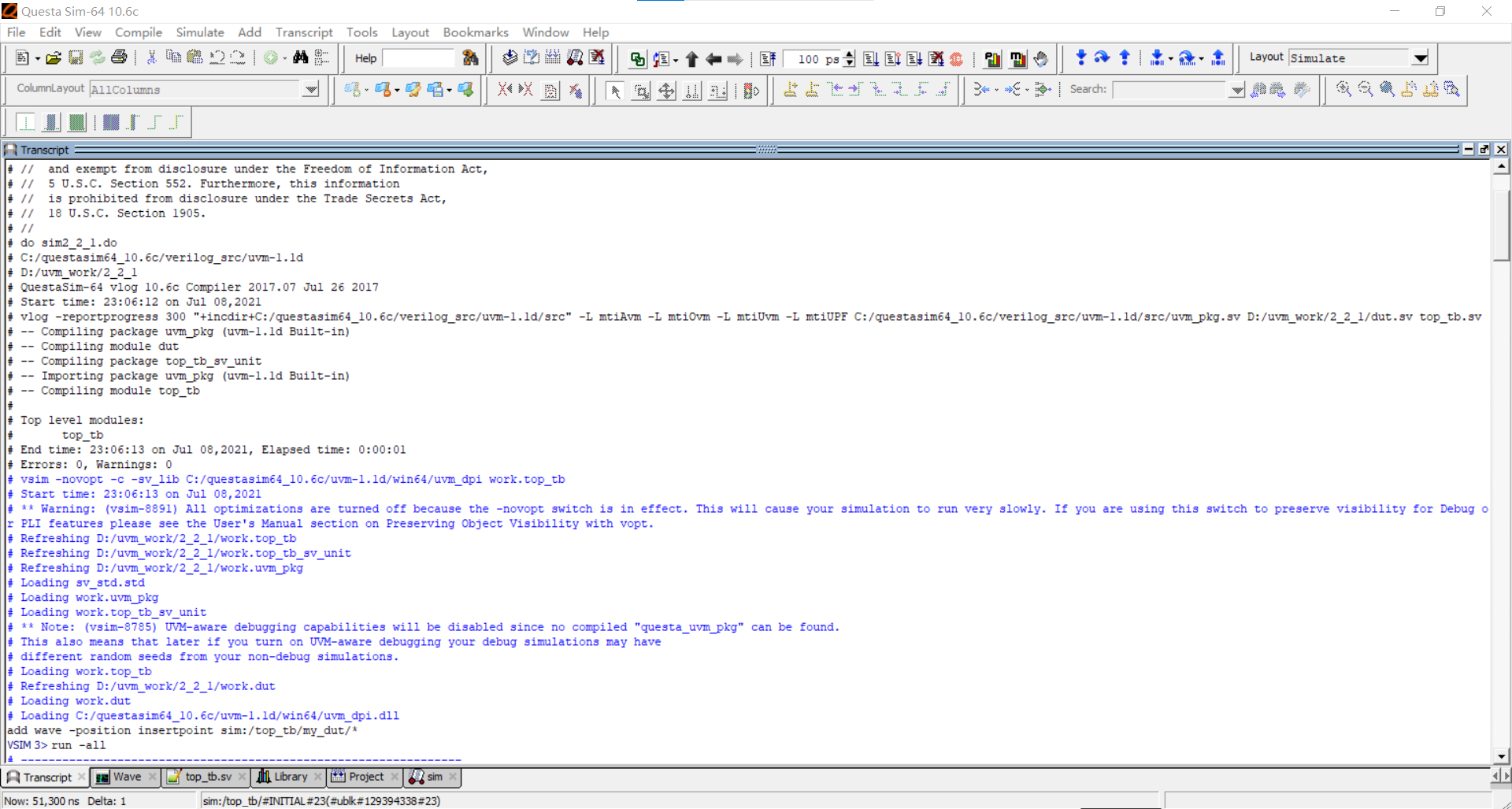This screenshot has height=809, width=1512.
Task: Select the Run -All simulation icon
Action: click(914, 58)
